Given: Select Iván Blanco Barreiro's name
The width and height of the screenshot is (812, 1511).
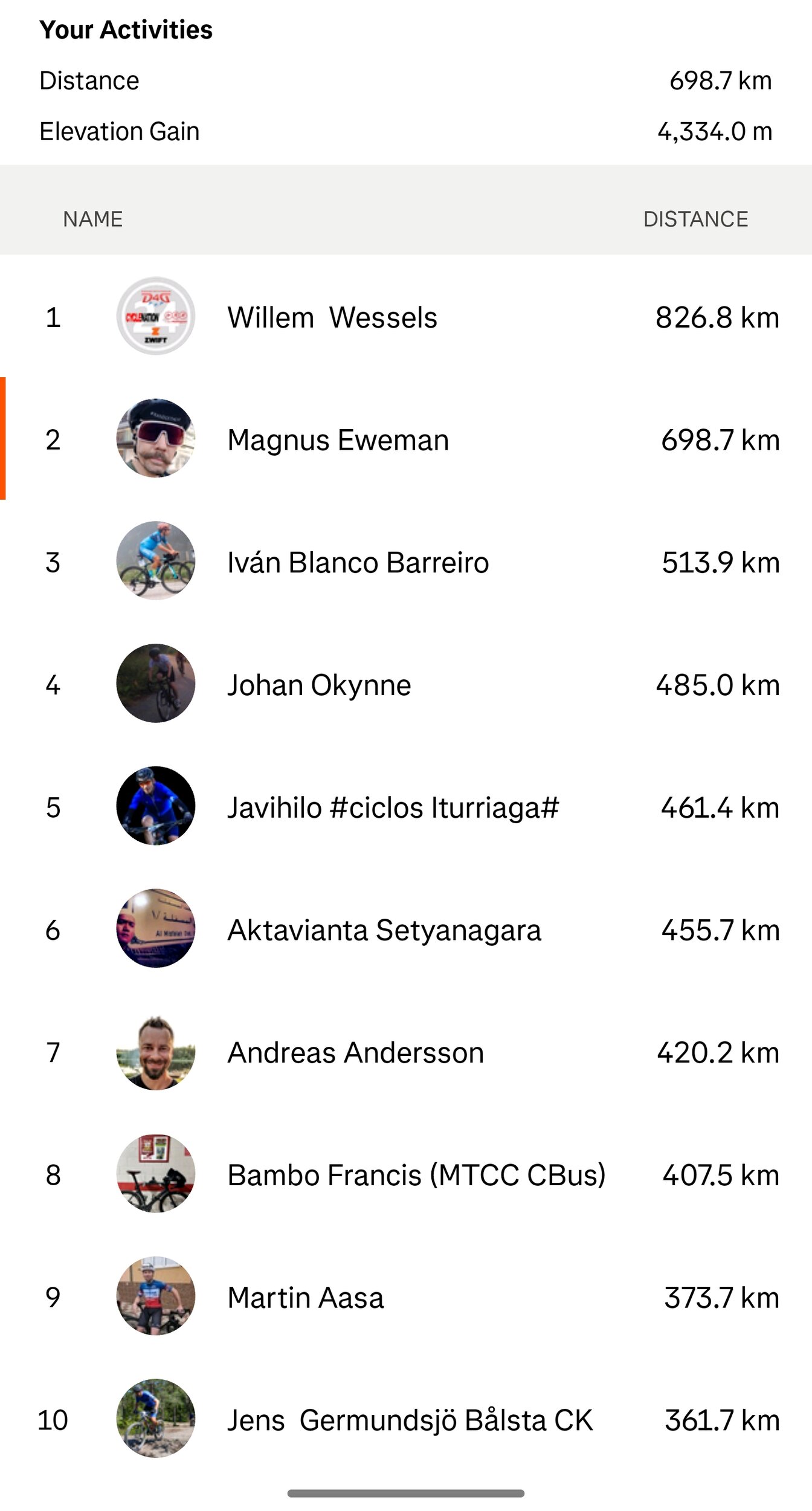Looking at the screenshot, I should (x=358, y=563).
